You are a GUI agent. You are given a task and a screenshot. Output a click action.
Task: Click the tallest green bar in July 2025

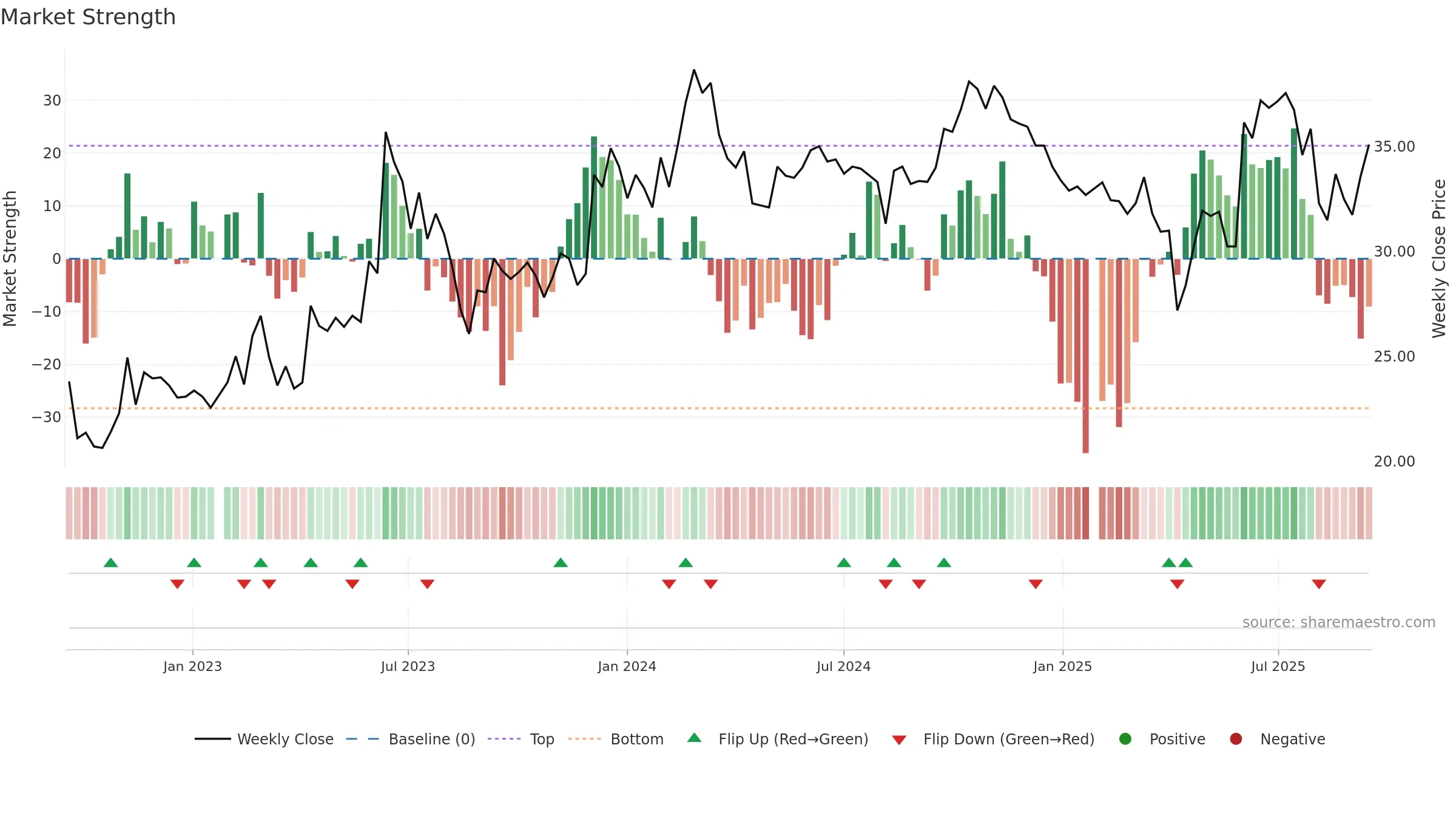coord(1294,194)
